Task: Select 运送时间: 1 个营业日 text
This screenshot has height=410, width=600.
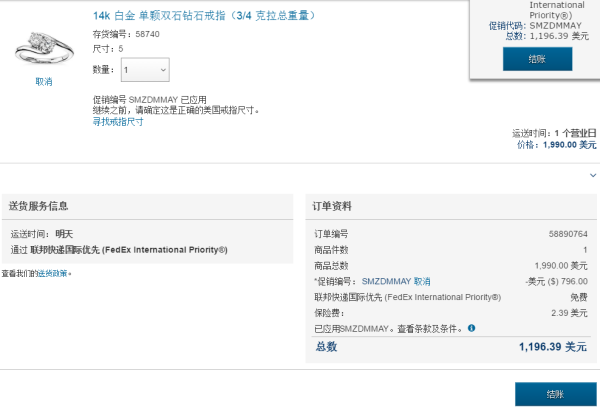Action: 554,133
